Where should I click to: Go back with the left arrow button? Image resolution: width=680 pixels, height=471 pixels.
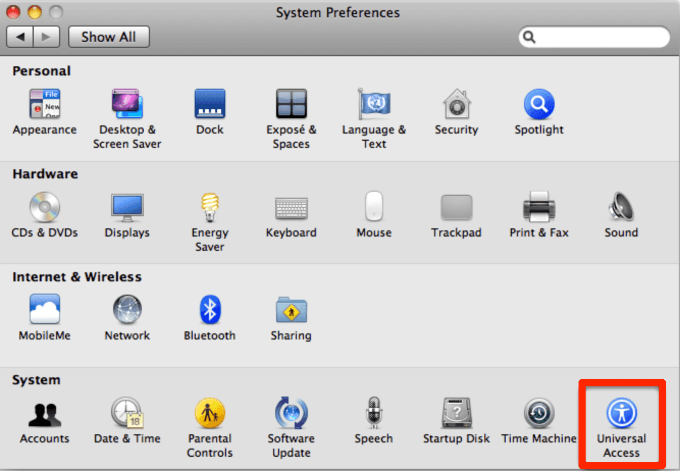coord(20,37)
